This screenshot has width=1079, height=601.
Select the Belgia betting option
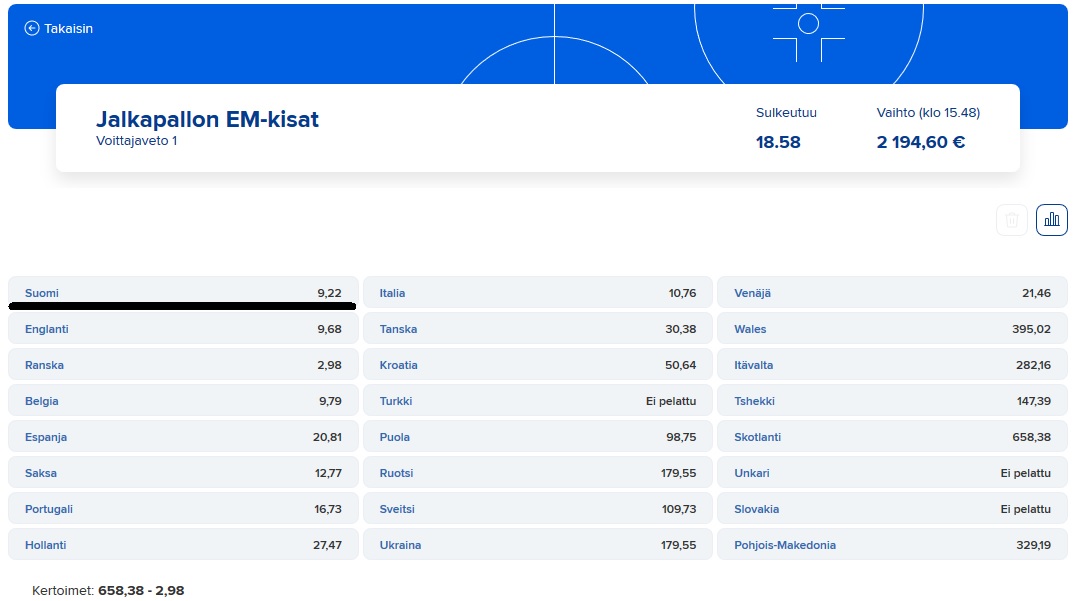coord(183,401)
